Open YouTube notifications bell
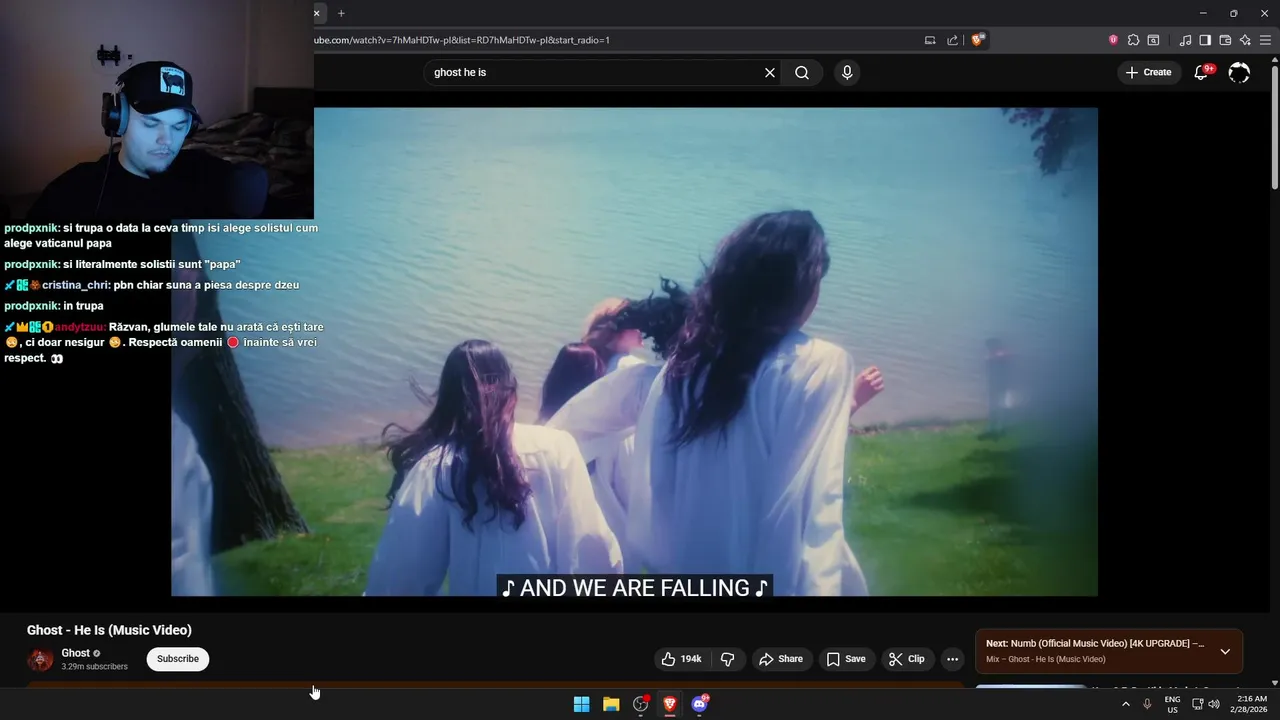Viewport: 1280px width, 720px height. click(x=1202, y=73)
